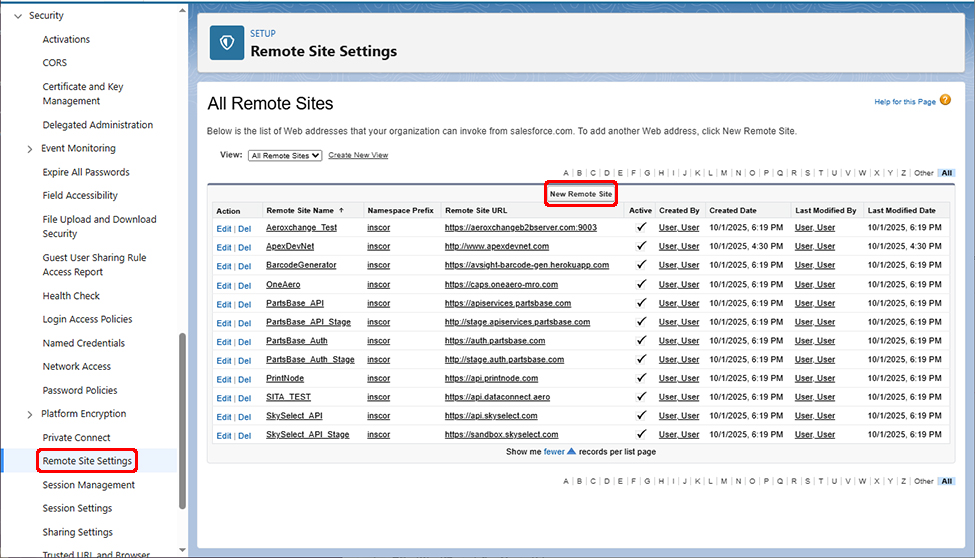The width and height of the screenshot is (975, 558).
Task: Open the PrintNode remote site
Action: click(285, 378)
